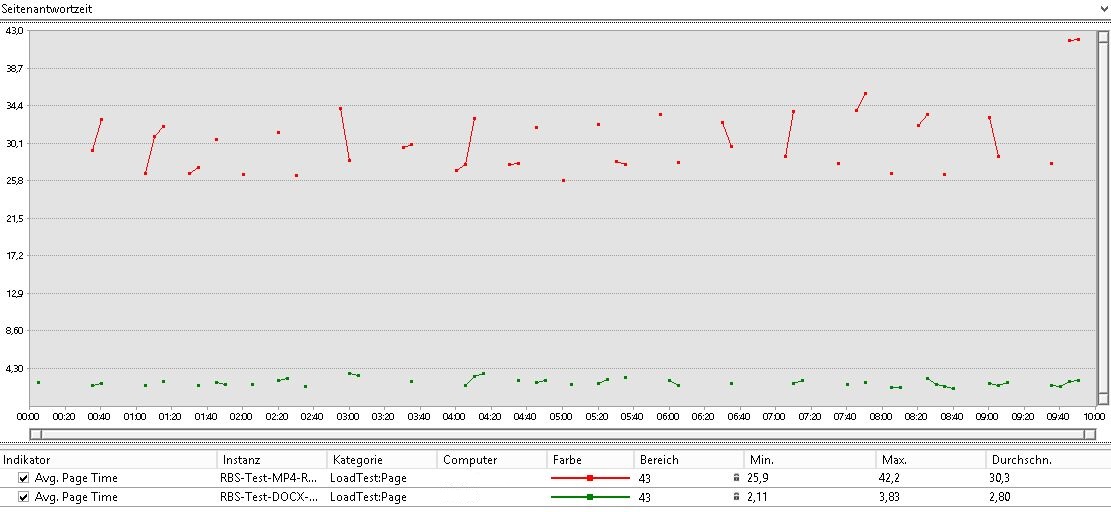Viewport: 1111px width, 512px height.
Task: Select the RBS-Test-MP4-R... instance cell
Action: [x=268, y=478]
